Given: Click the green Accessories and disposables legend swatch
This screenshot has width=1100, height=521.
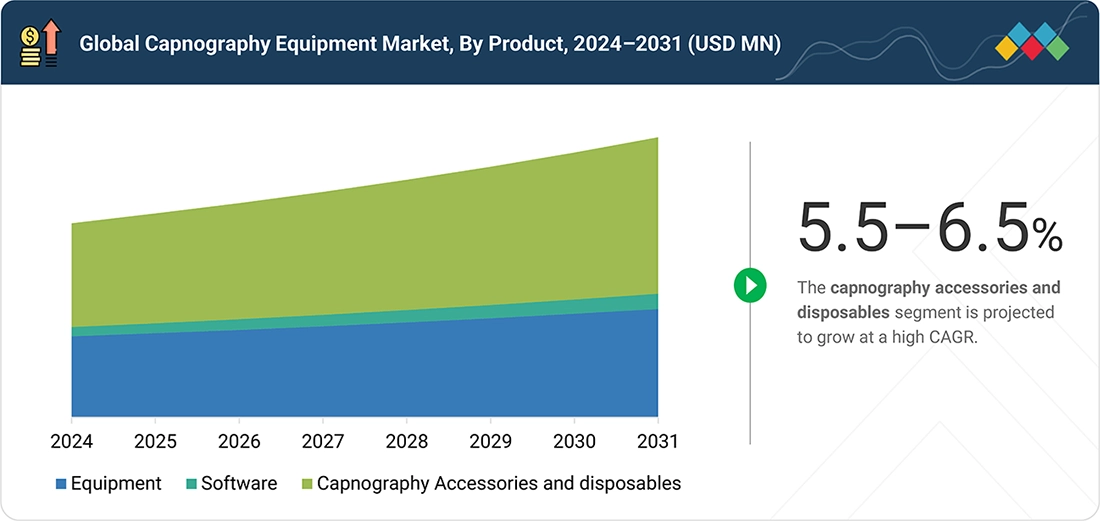Looking at the screenshot, I should [307, 484].
